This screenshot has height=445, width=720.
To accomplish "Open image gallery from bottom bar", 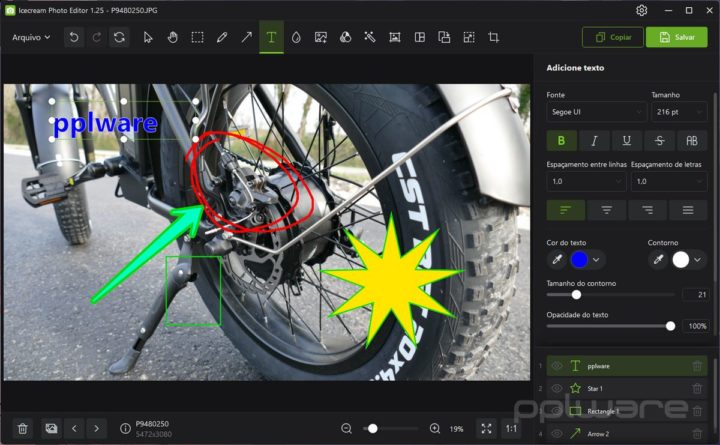I will [51, 428].
